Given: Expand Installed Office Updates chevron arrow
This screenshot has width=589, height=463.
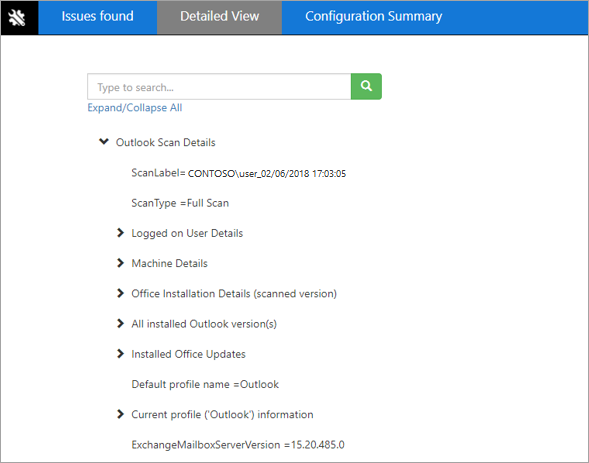Looking at the screenshot, I should coord(120,354).
